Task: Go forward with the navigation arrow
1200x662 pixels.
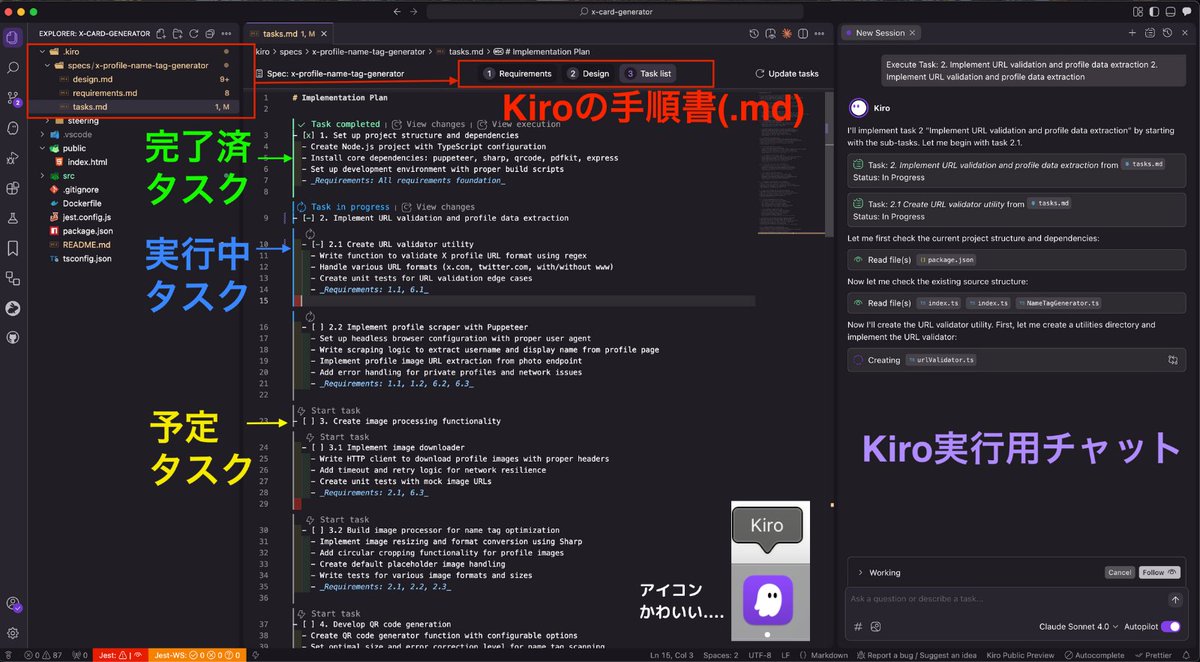Action: pos(415,11)
